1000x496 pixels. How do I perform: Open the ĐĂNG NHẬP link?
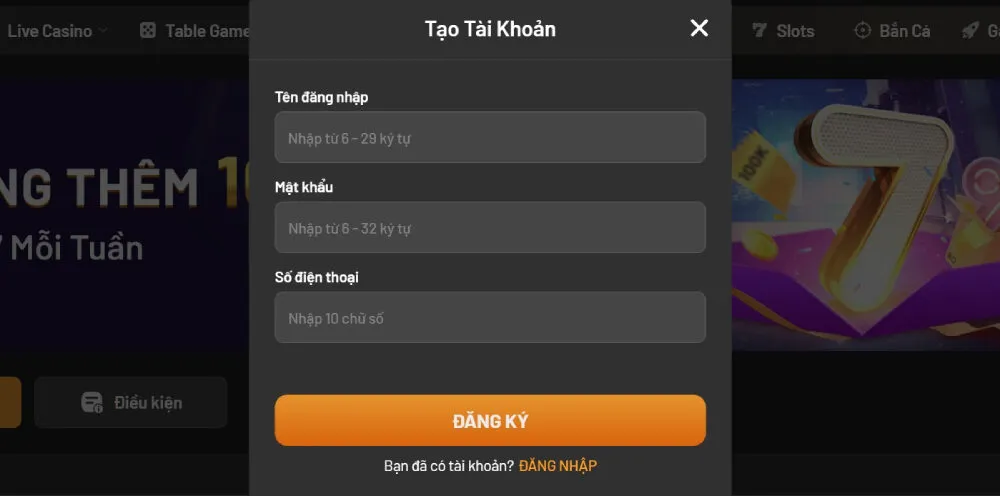click(558, 466)
